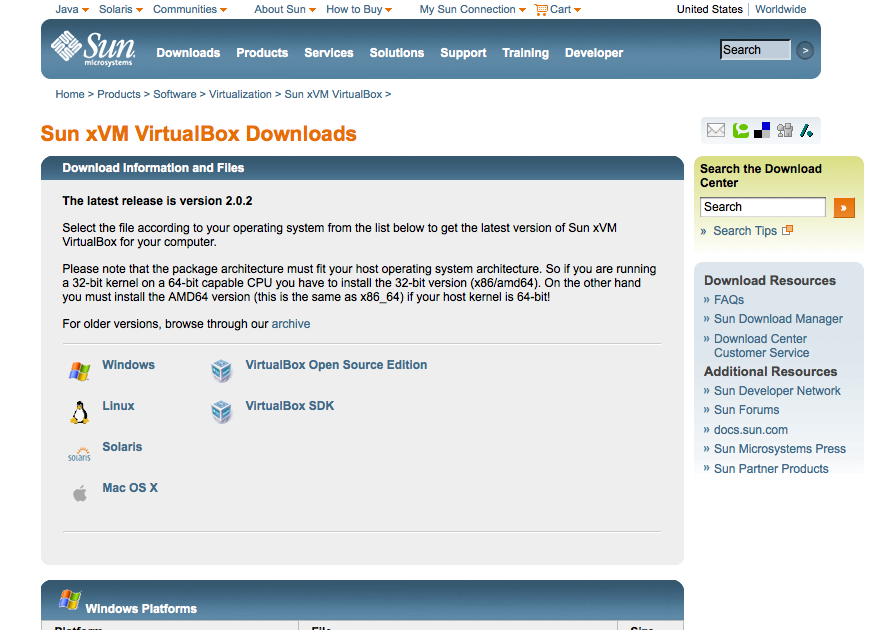The image size is (872, 630).
Task: Open the Sun Microsystems Press link
Action: [780, 449]
